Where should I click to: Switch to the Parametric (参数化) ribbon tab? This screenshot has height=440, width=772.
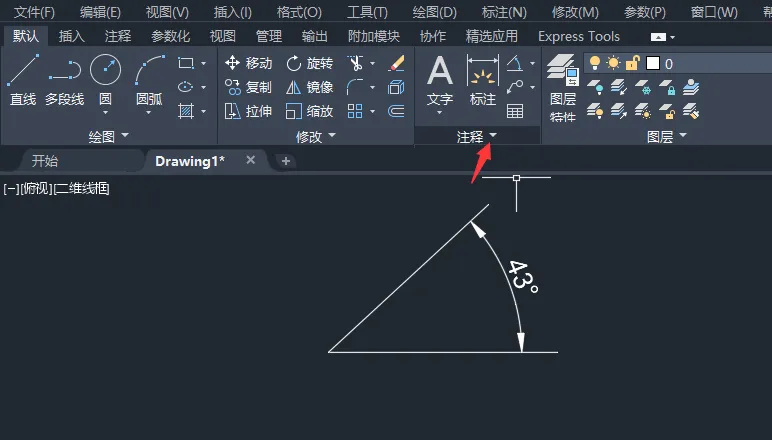(170, 36)
